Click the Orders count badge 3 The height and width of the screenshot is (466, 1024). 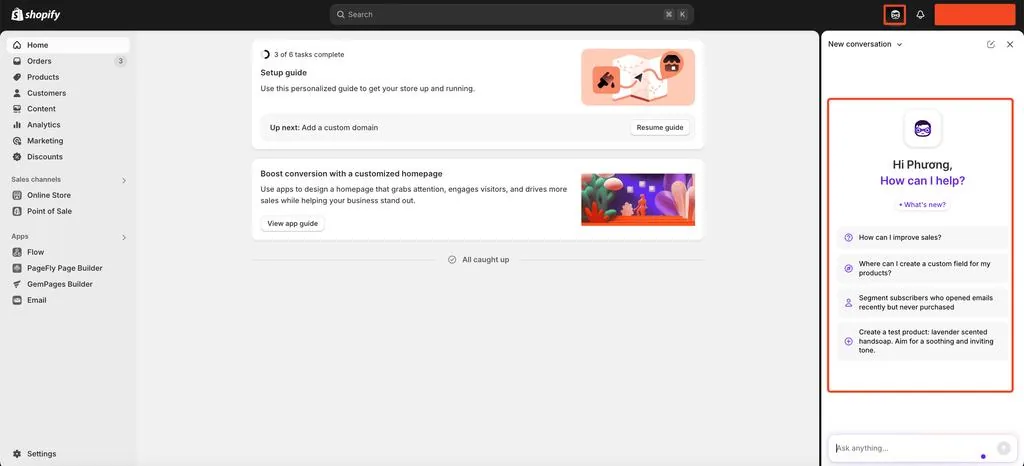point(120,61)
